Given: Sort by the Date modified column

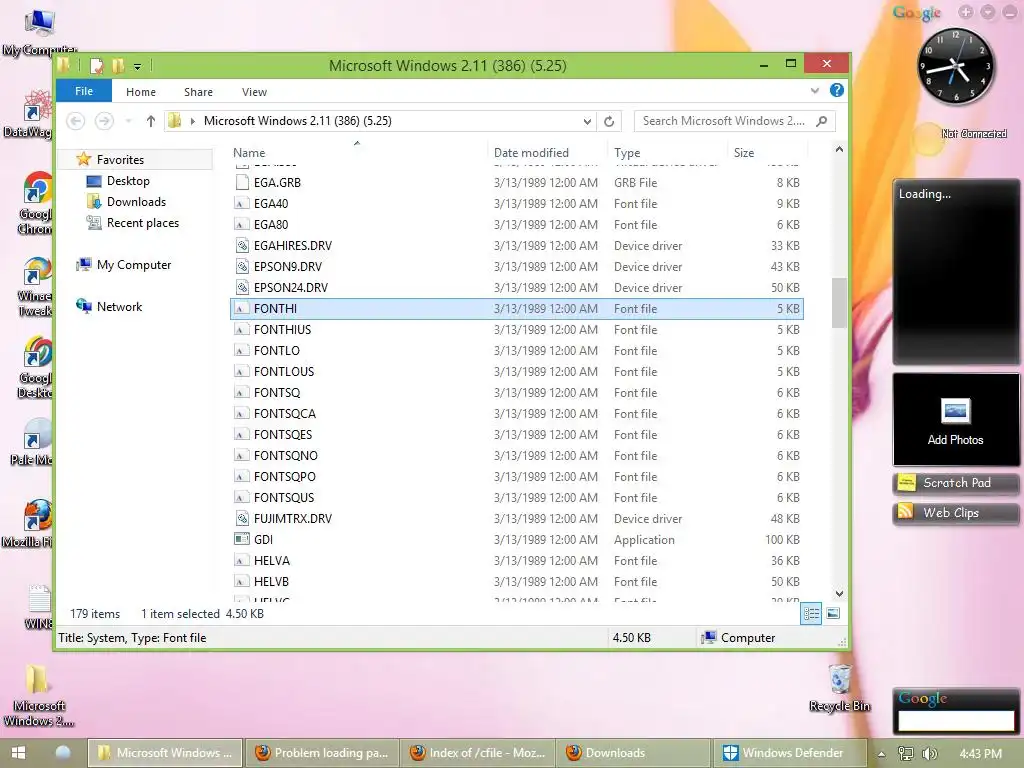Looking at the screenshot, I should coord(531,153).
